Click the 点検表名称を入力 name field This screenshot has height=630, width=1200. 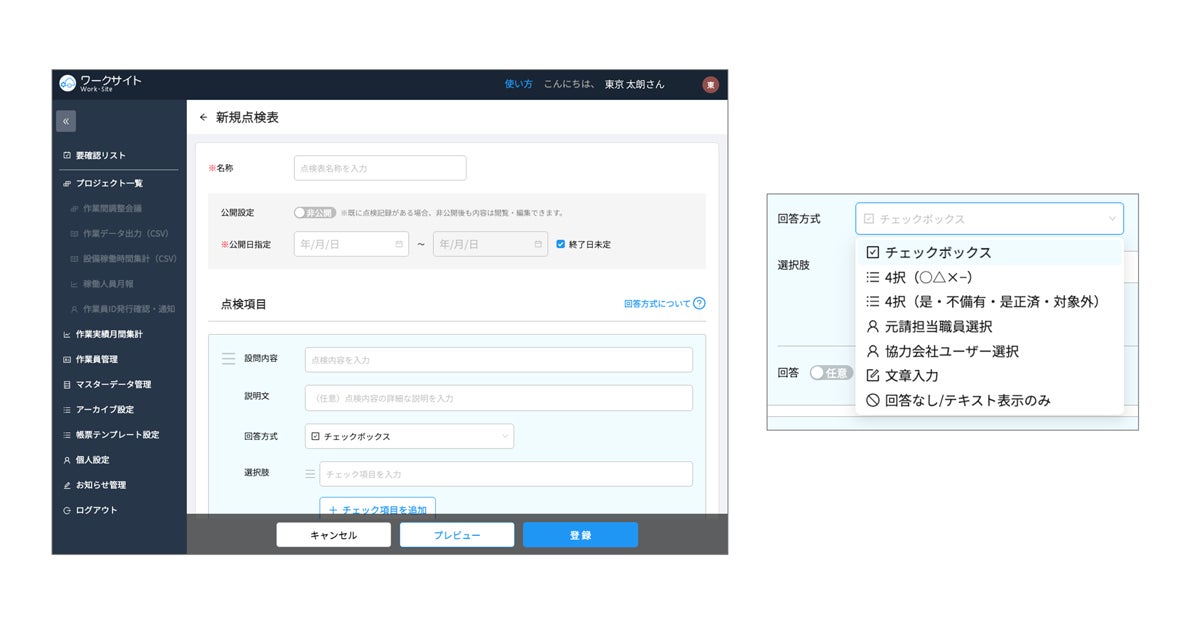380,168
